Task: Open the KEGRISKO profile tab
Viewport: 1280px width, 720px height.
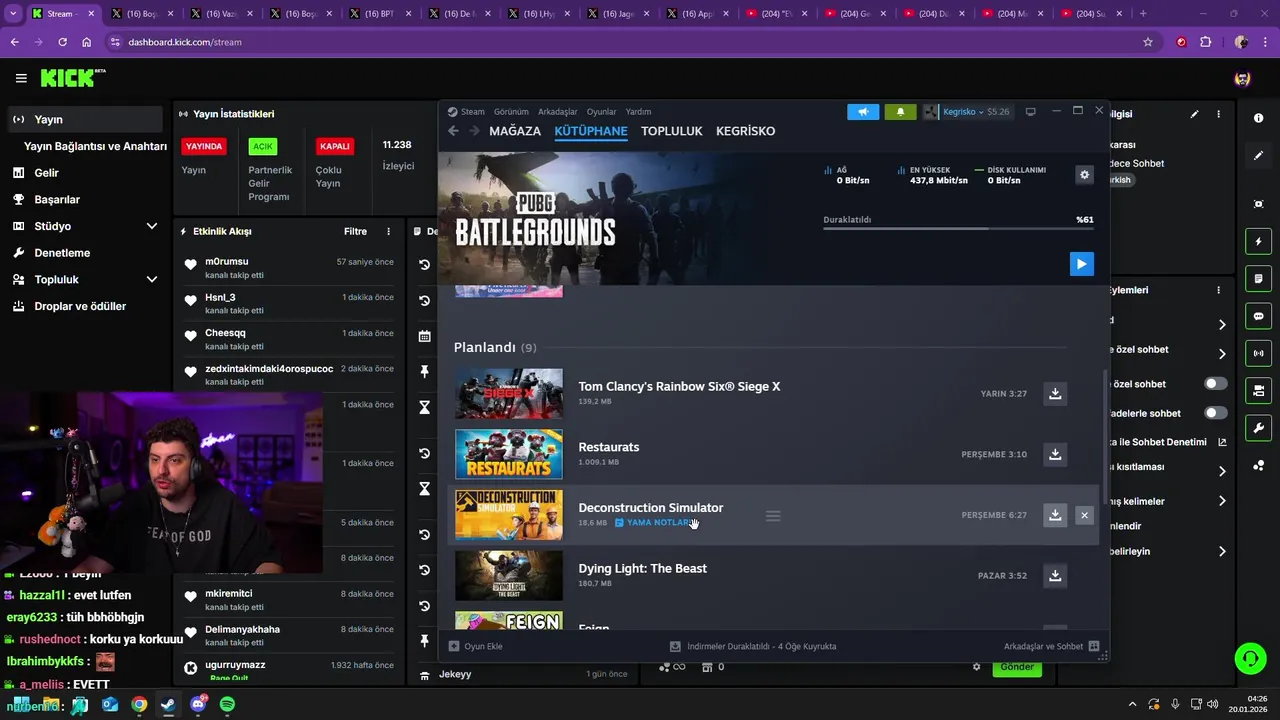Action: pos(745,131)
